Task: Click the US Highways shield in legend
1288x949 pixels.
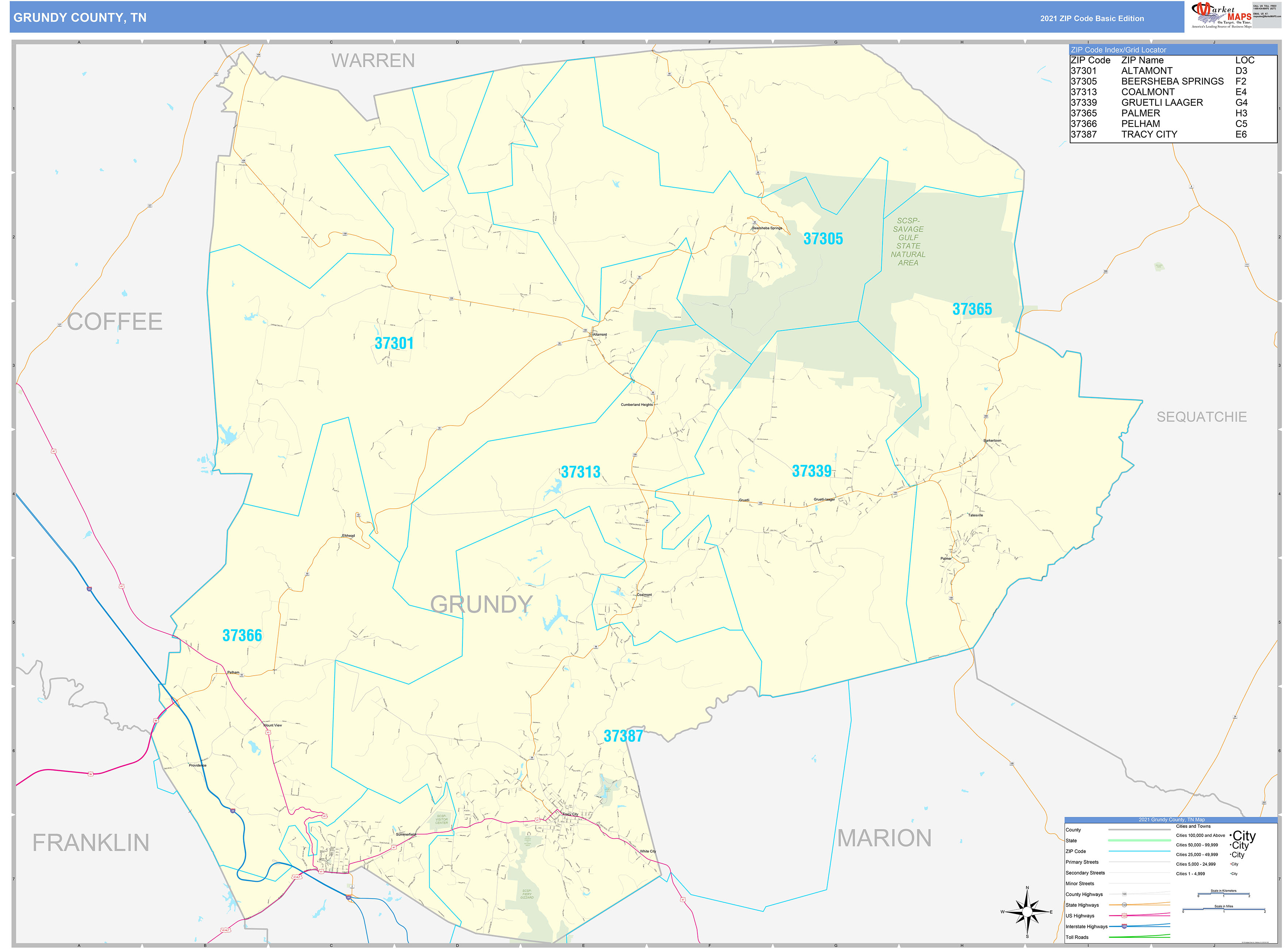Action: click(1124, 916)
